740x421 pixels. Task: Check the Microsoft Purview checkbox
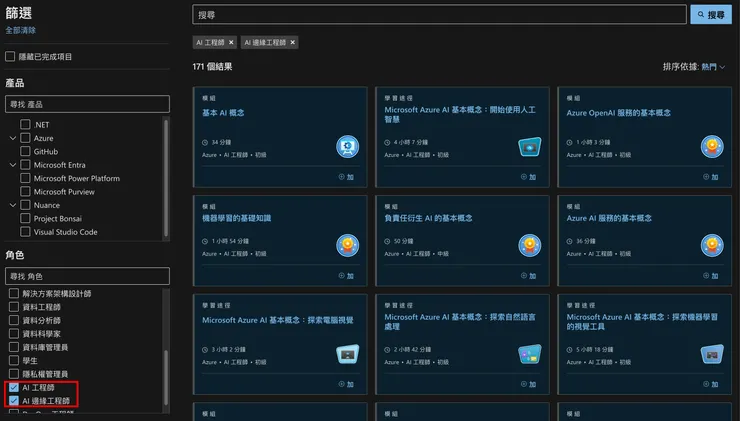(x=25, y=192)
